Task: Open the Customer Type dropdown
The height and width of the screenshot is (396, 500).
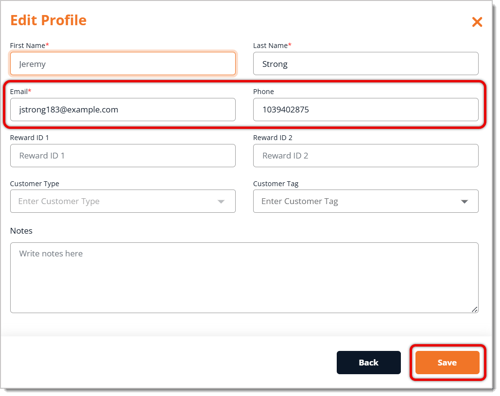Action: pos(123,201)
